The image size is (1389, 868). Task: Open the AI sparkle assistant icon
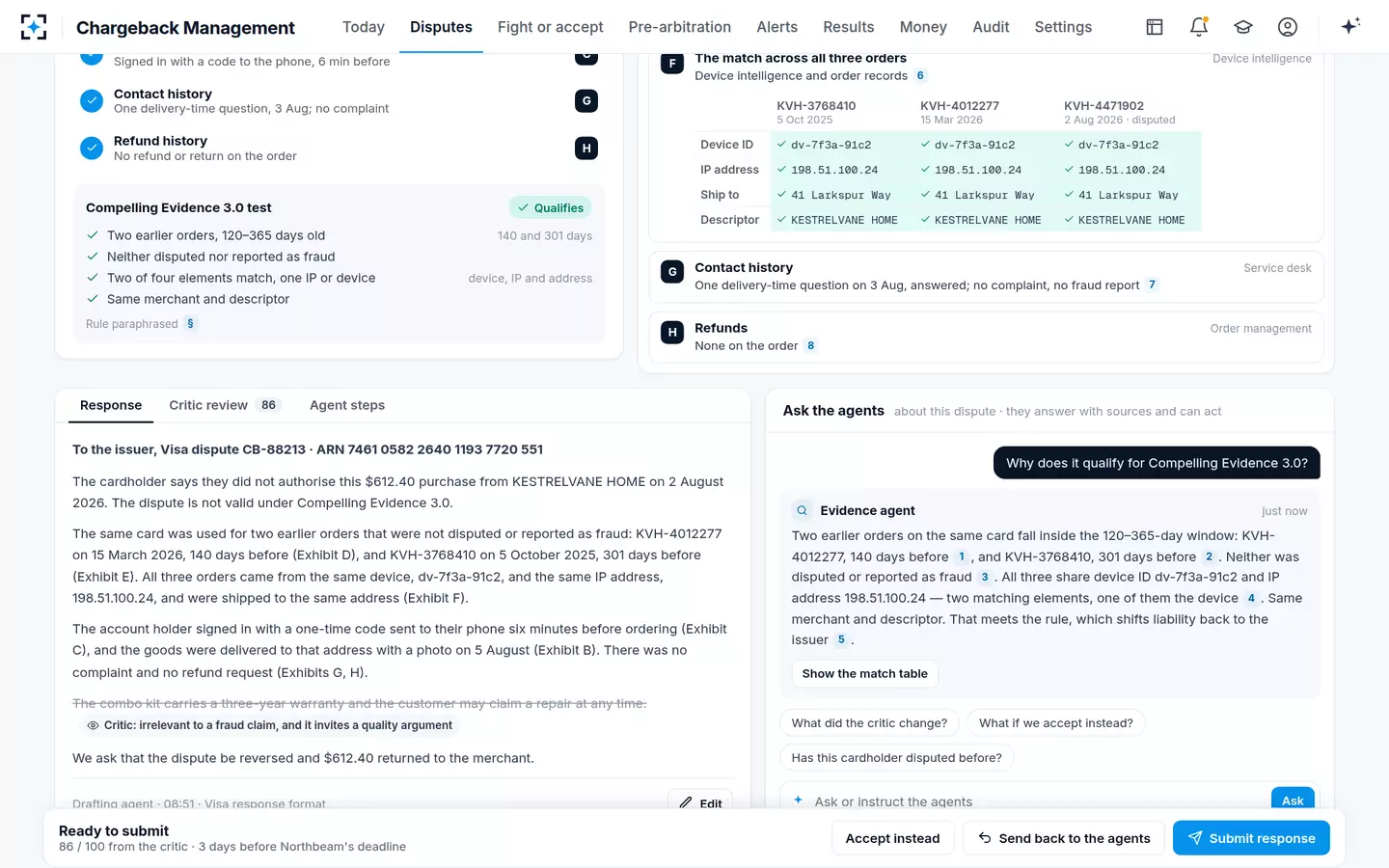(x=1350, y=26)
